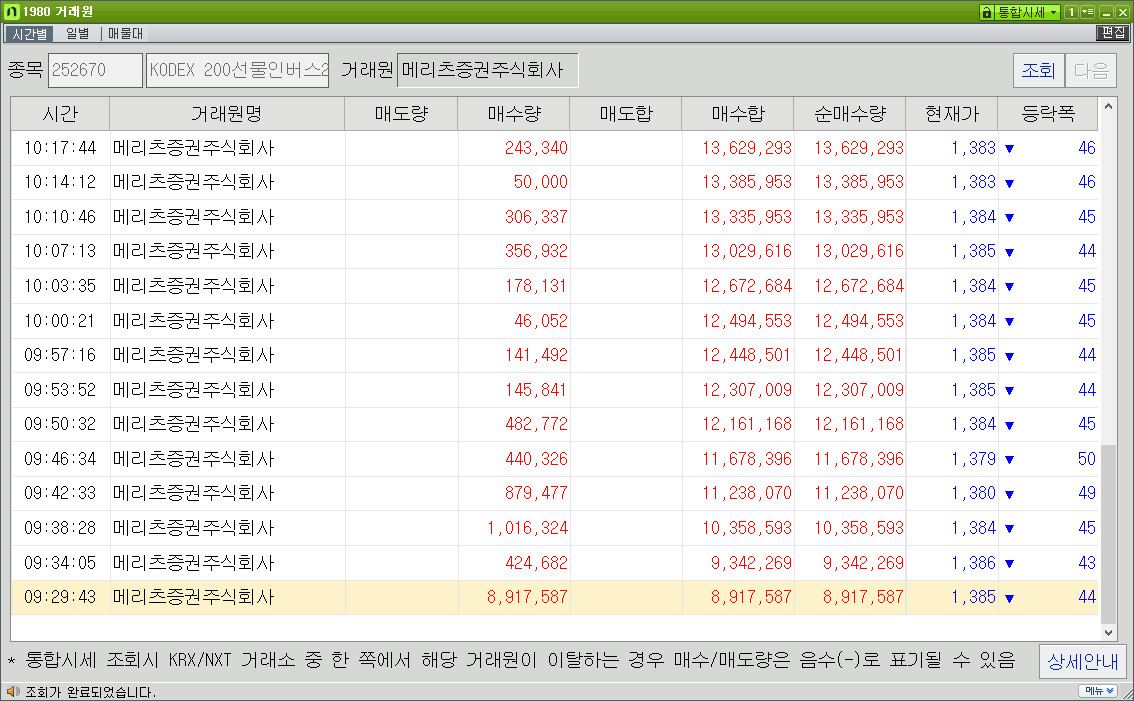This screenshot has width=1134, height=701.
Task: Click the app logo icon in title bar
Action: coord(11,12)
